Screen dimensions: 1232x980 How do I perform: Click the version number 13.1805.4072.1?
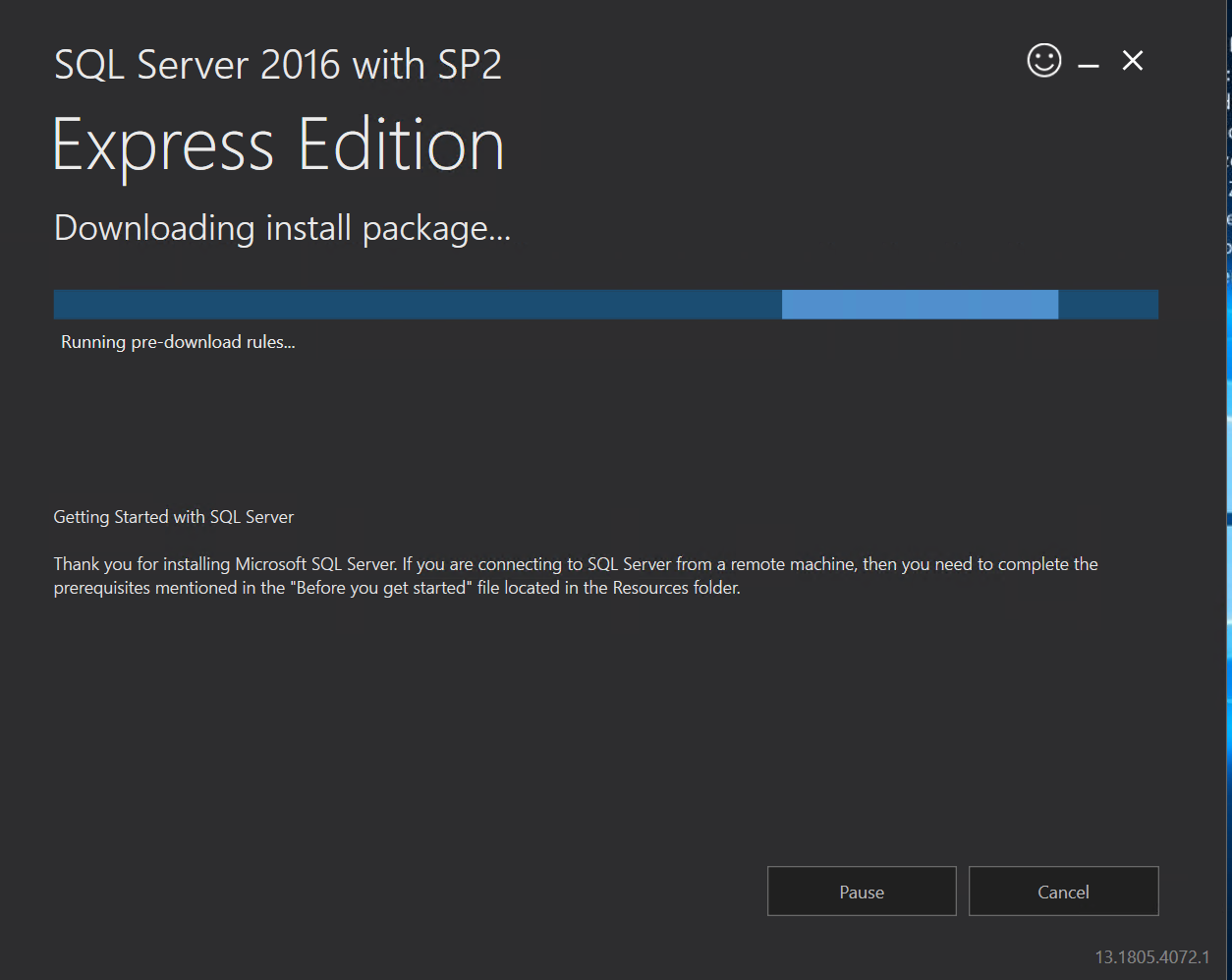point(1152,956)
